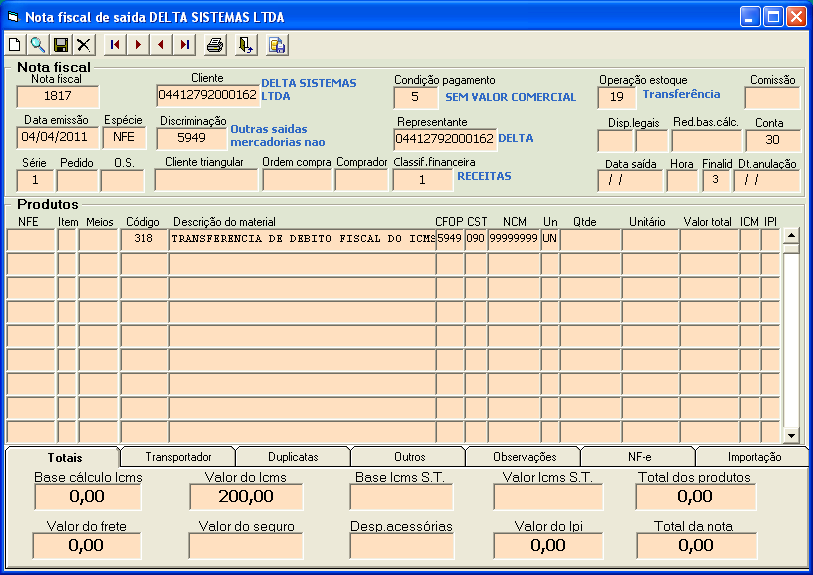Open the Observações tab
The height and width of the screenshot is (575, 813).
[x=524, y=457]
